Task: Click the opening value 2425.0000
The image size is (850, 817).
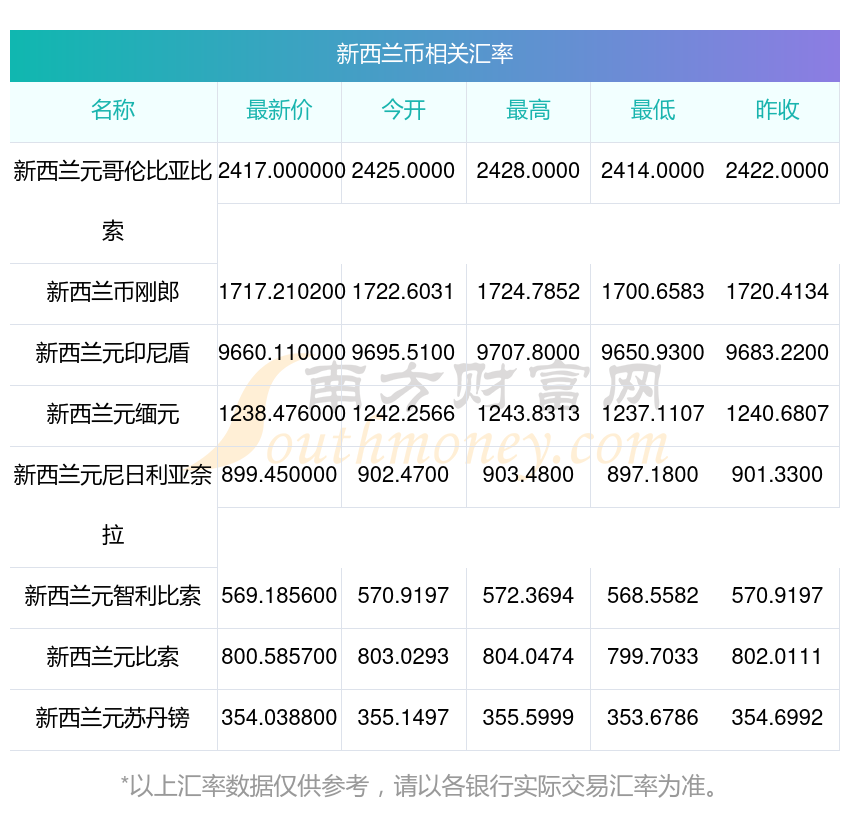Action: [403, 171]
